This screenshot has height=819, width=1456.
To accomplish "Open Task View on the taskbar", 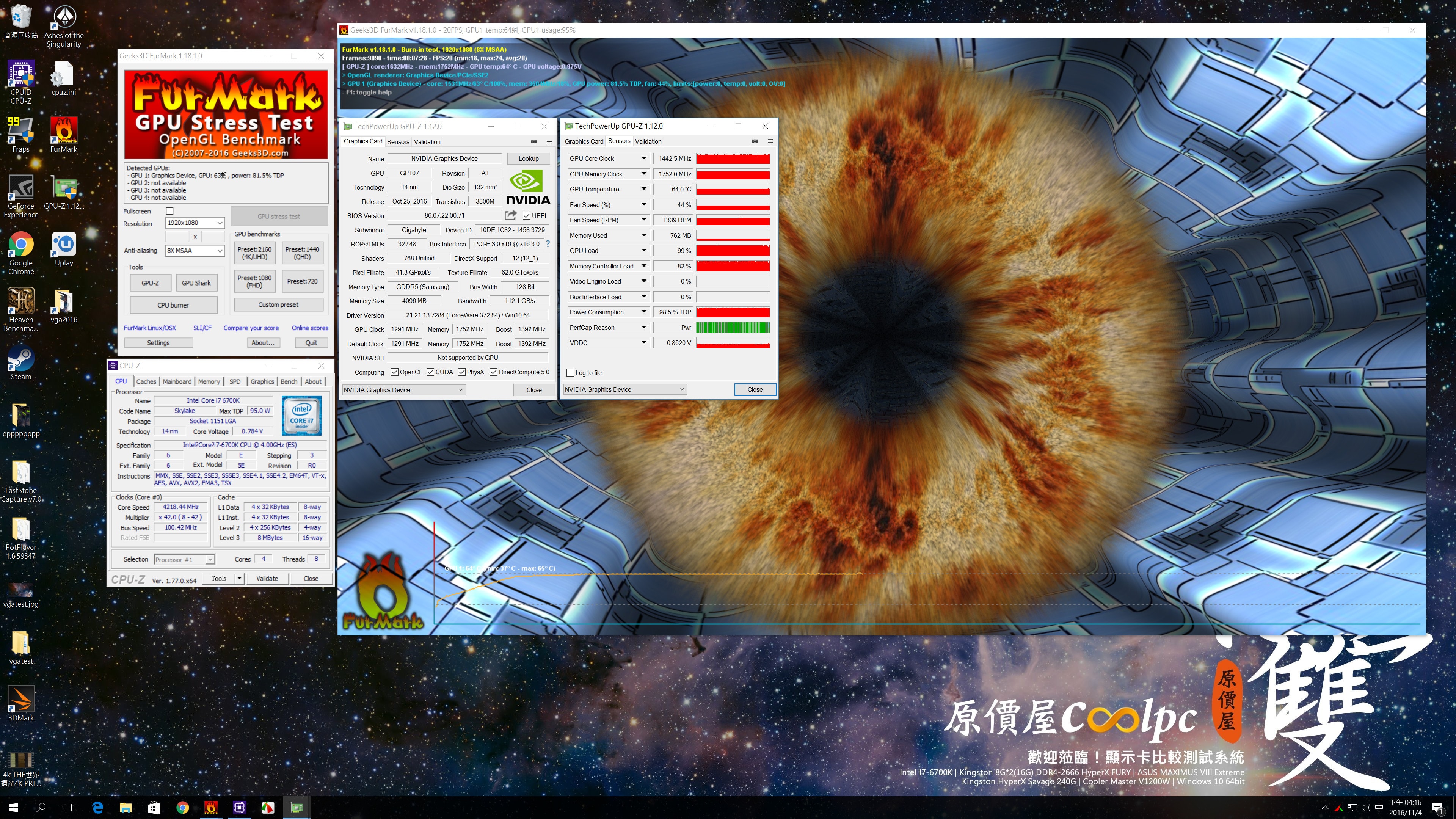I will 68,808.
